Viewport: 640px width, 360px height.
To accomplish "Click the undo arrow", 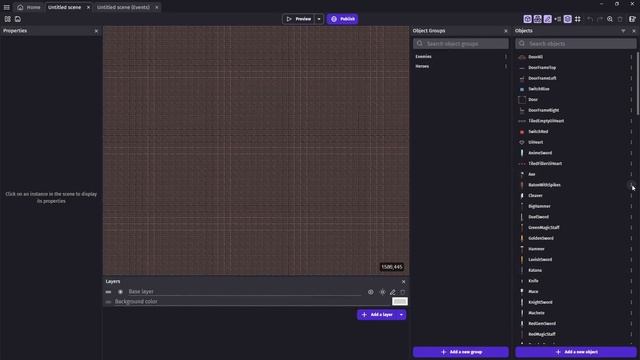I will click(590, 19).
